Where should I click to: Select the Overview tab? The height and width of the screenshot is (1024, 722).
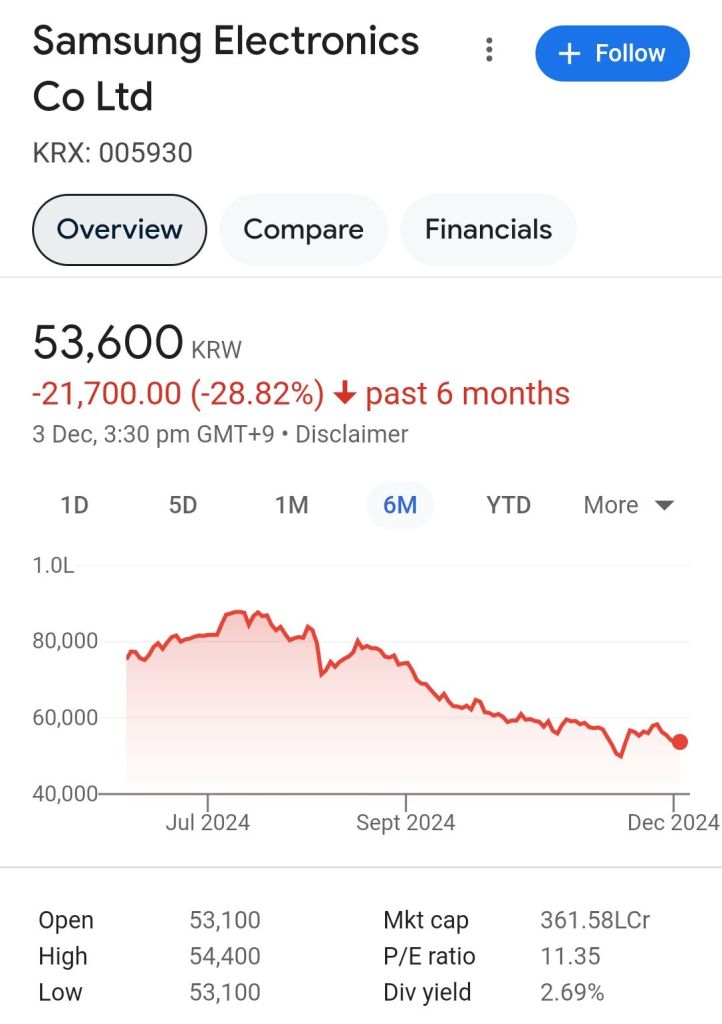click(119, 229)
